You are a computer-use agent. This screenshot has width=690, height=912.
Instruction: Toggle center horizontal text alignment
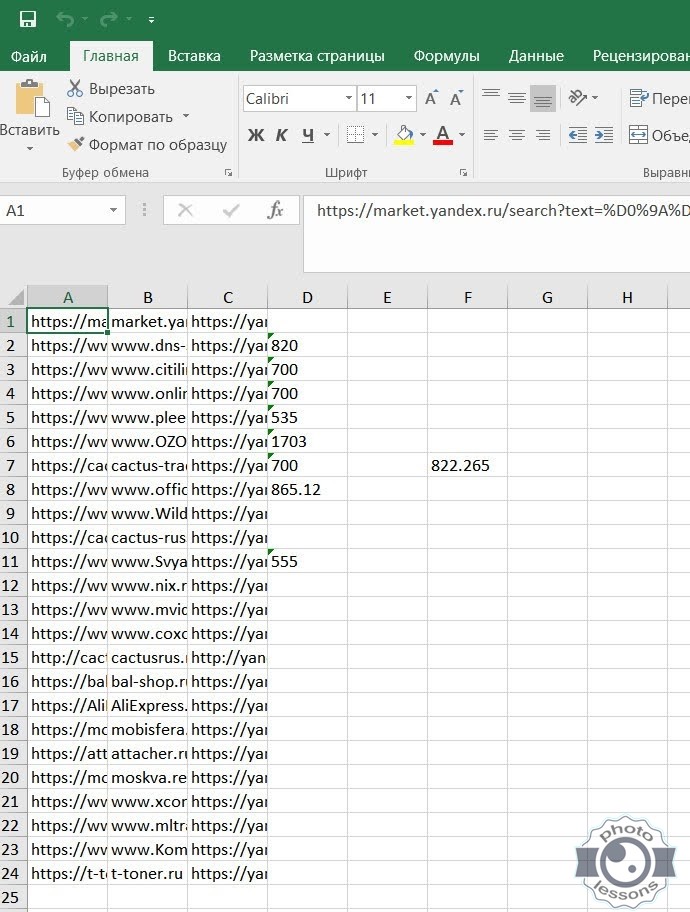517,135
